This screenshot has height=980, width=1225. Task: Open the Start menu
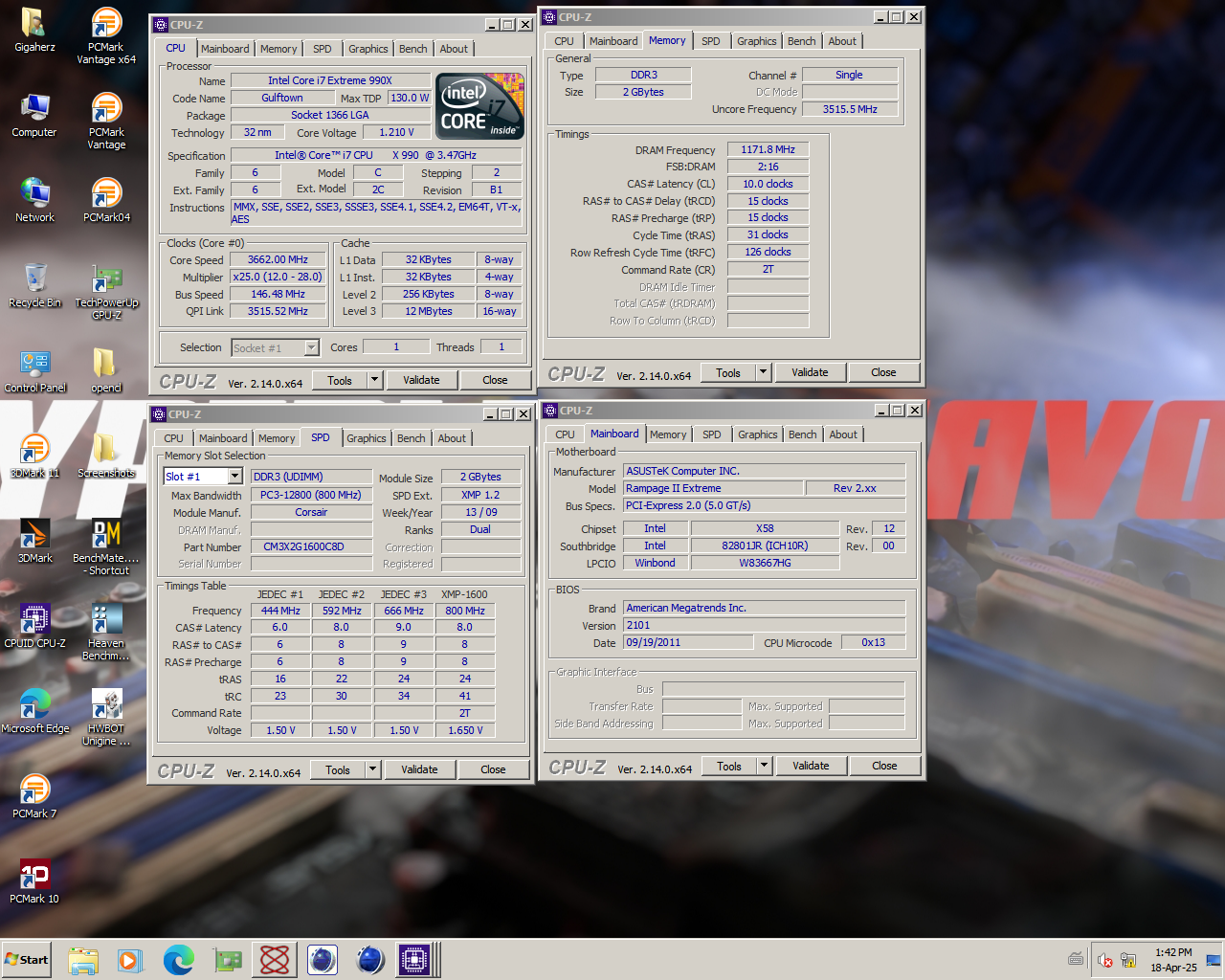tap(27, 960)
